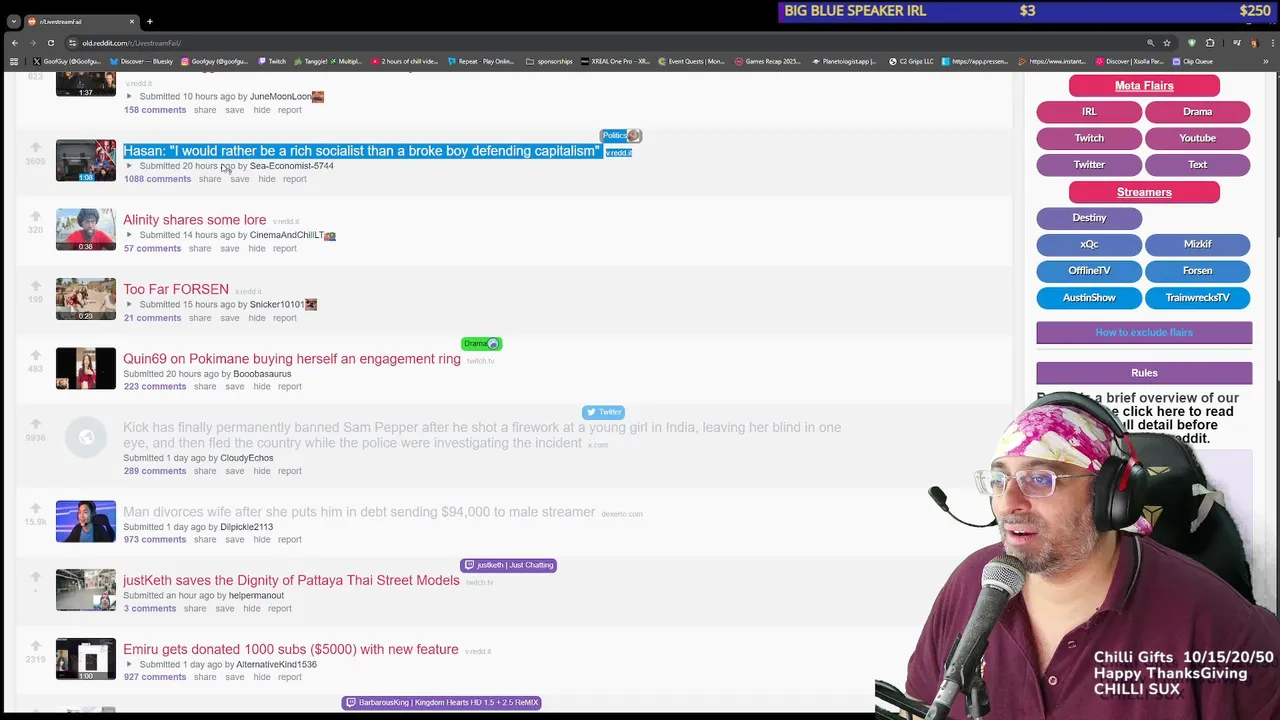Open the browser tab search dropdown

pyautogui.click(x=13, y=21)
